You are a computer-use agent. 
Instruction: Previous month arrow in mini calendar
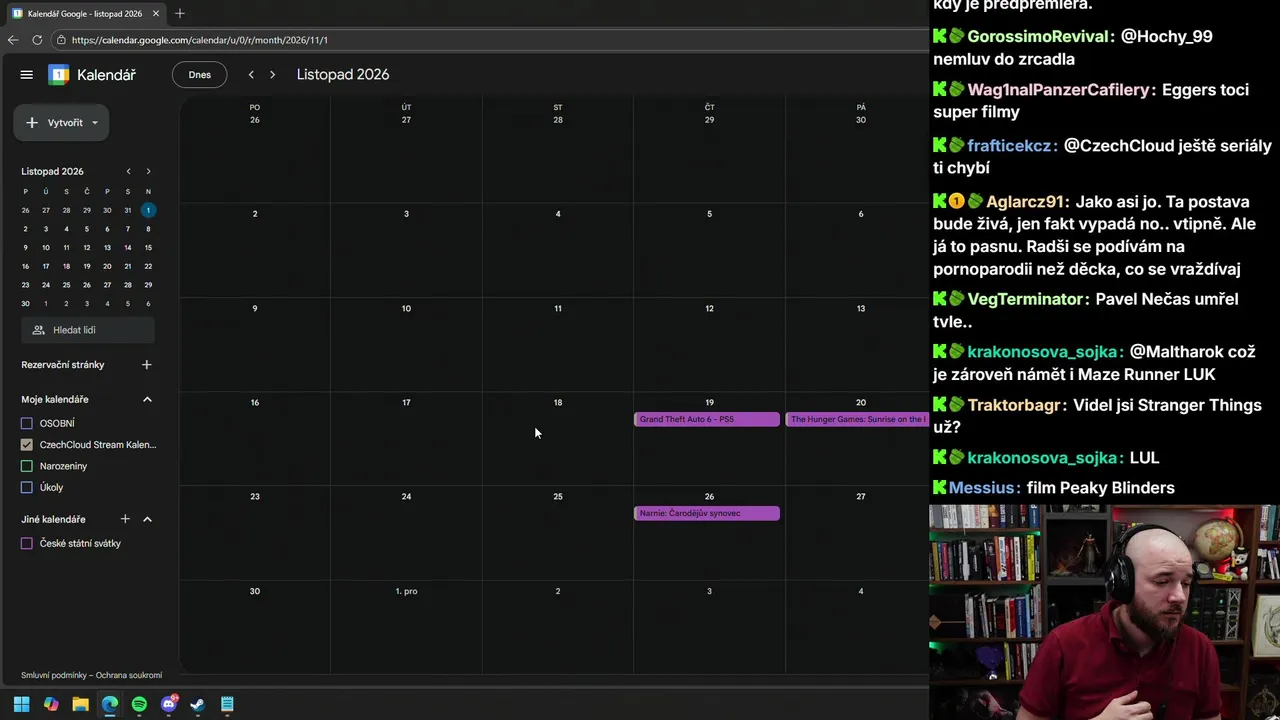[128, 171]
